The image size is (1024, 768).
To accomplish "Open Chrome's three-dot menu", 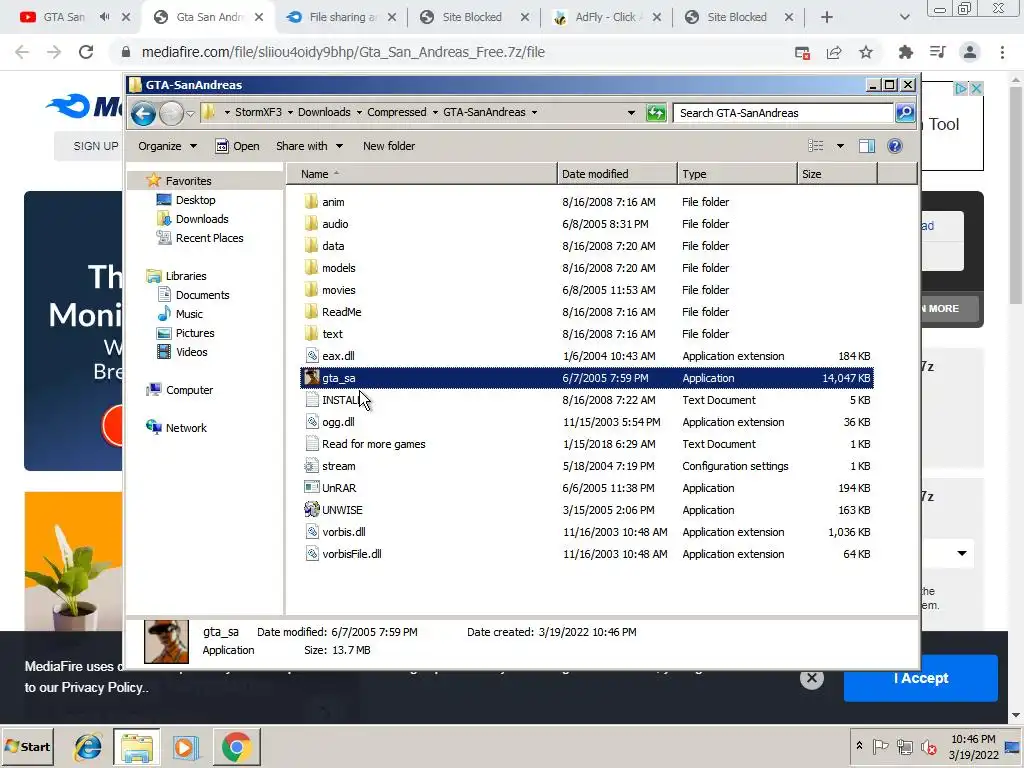I will pos(1002,52).
